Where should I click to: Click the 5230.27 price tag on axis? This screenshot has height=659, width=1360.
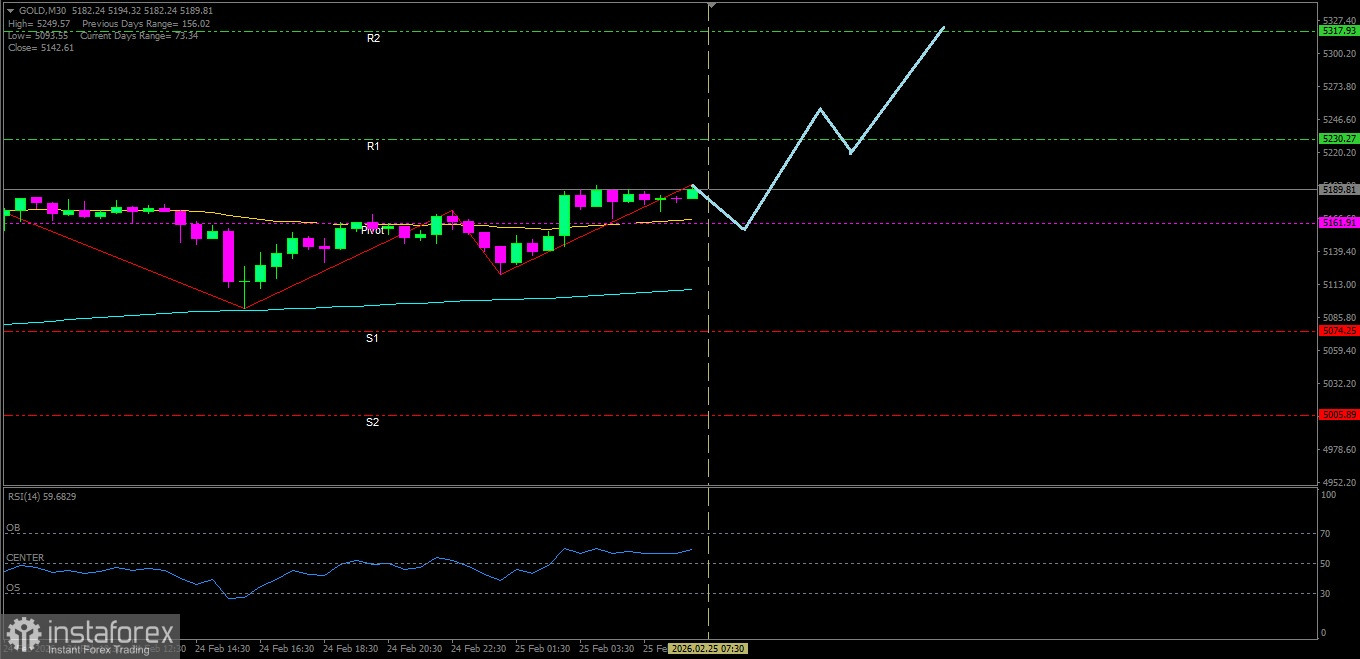tap(1338, 139)
